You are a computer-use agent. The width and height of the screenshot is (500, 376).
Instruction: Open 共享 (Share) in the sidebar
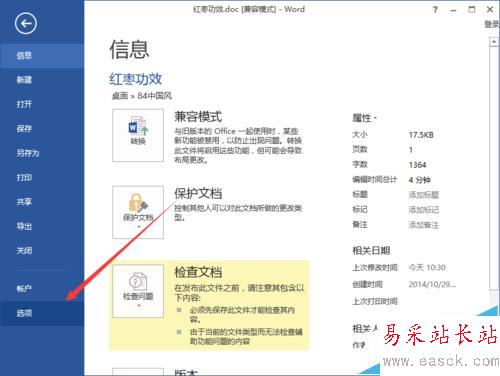pos(42,202)
